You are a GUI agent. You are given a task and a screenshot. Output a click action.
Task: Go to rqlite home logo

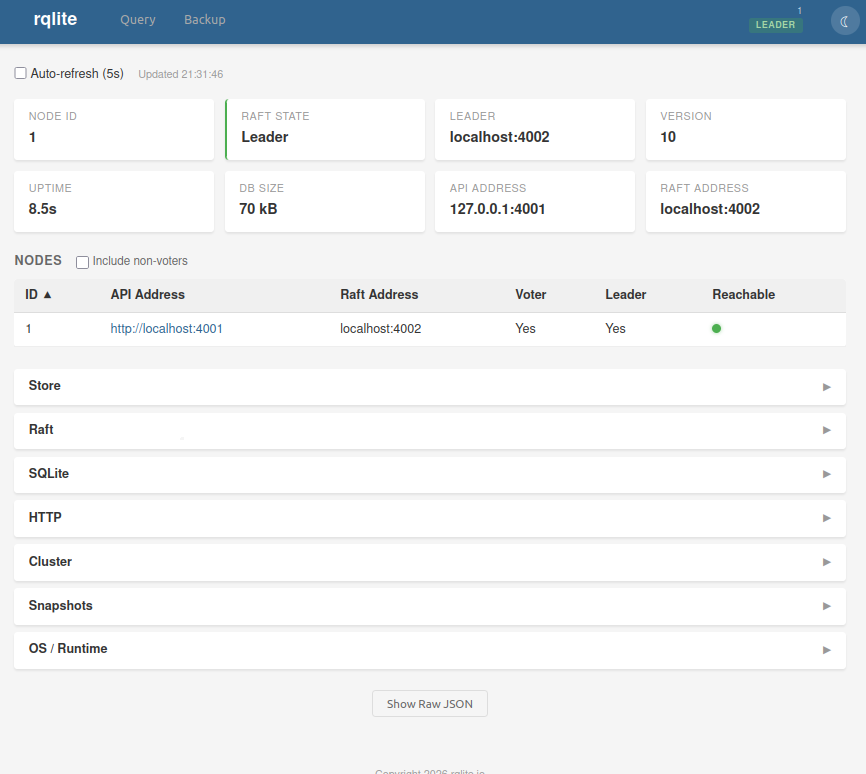tap(55, 19)
